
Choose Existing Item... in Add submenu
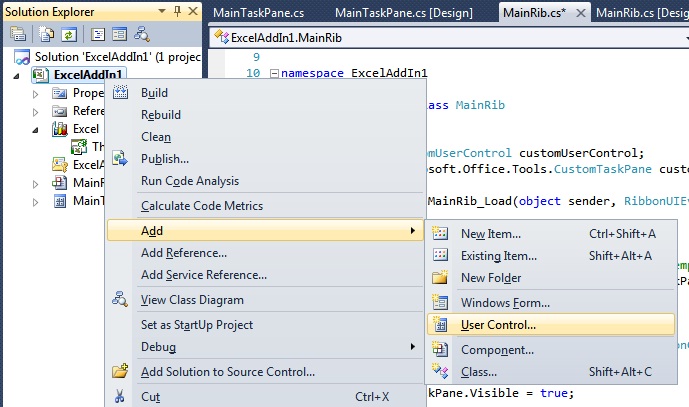tap(551, 256)
